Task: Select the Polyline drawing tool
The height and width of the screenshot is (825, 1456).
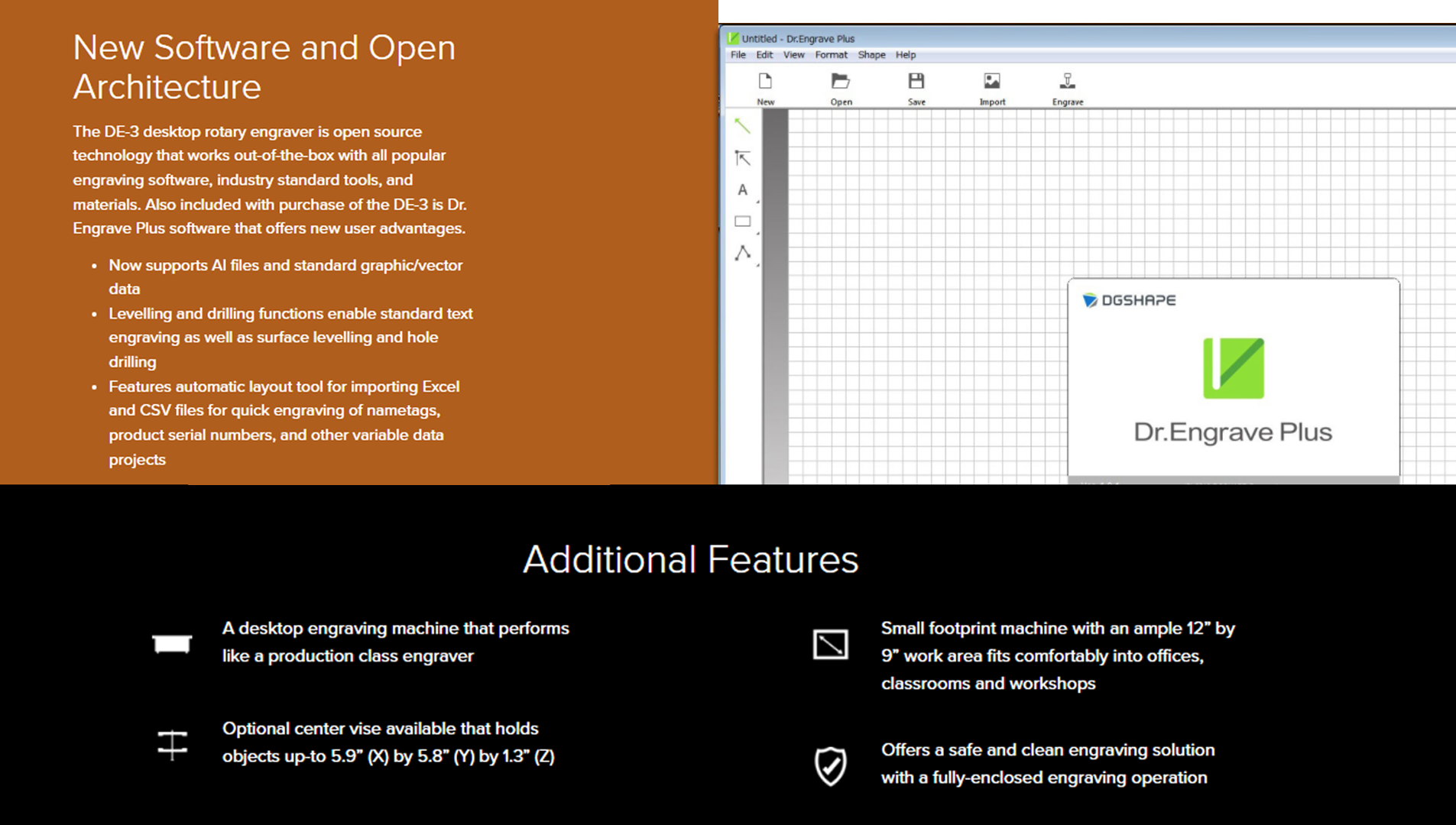Action: tap(742, 253)
